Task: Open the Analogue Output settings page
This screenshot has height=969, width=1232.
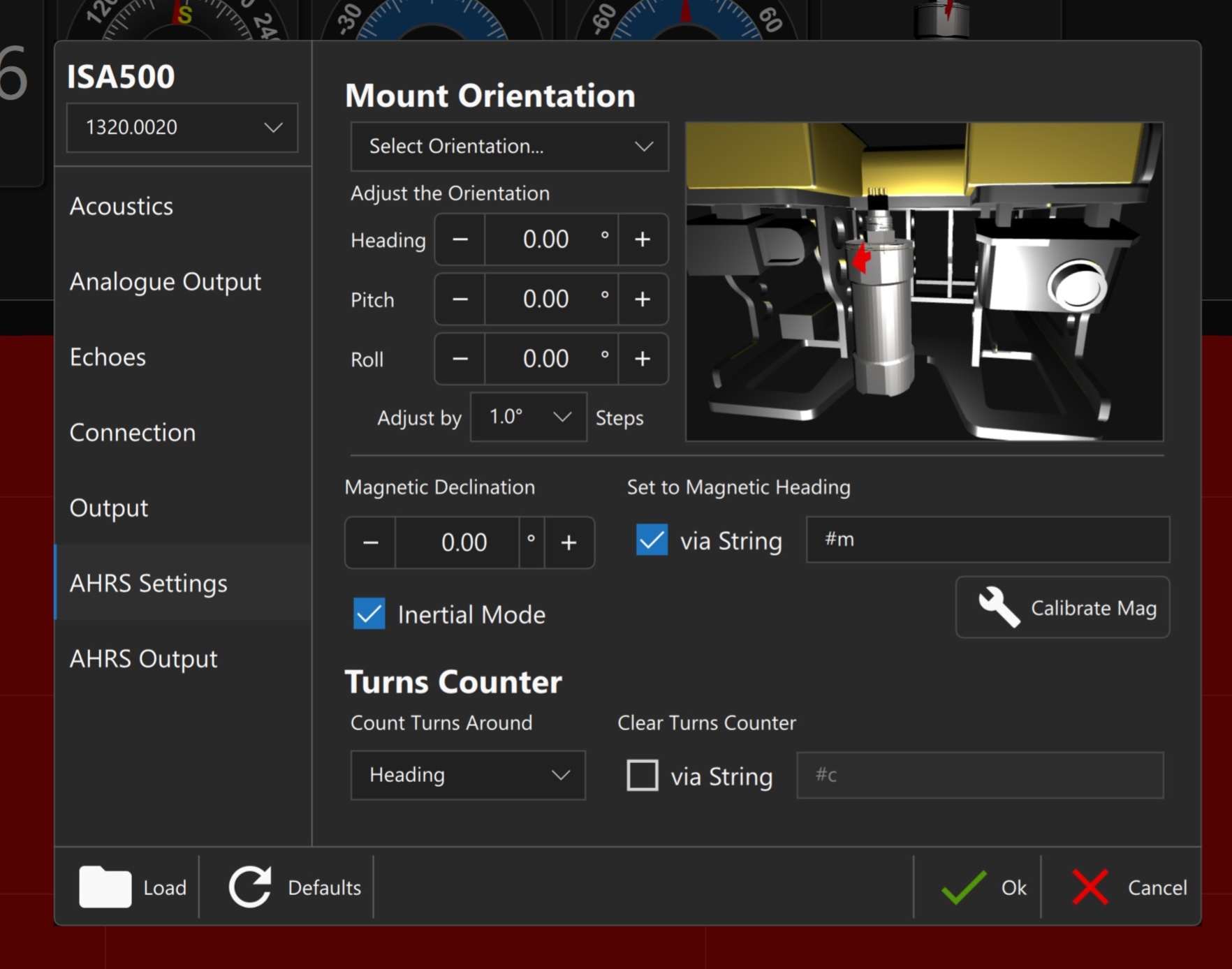Action: pyautogui.click(x=182, y=281)
